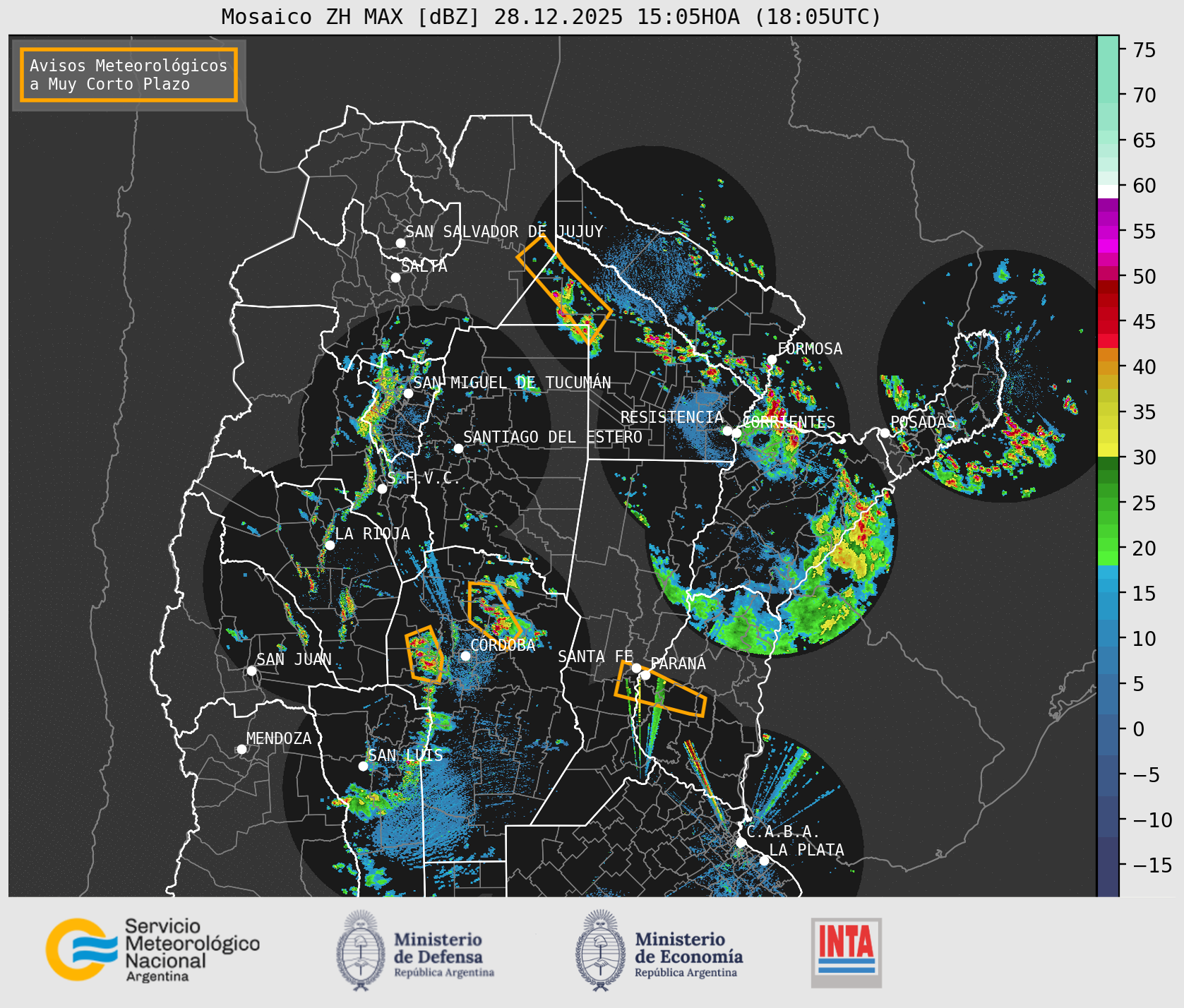Viewport: 1184px width, 1008px height.
Task: Click the 55 dBZ magenta color band
Action: click(x=1108, y=231)
